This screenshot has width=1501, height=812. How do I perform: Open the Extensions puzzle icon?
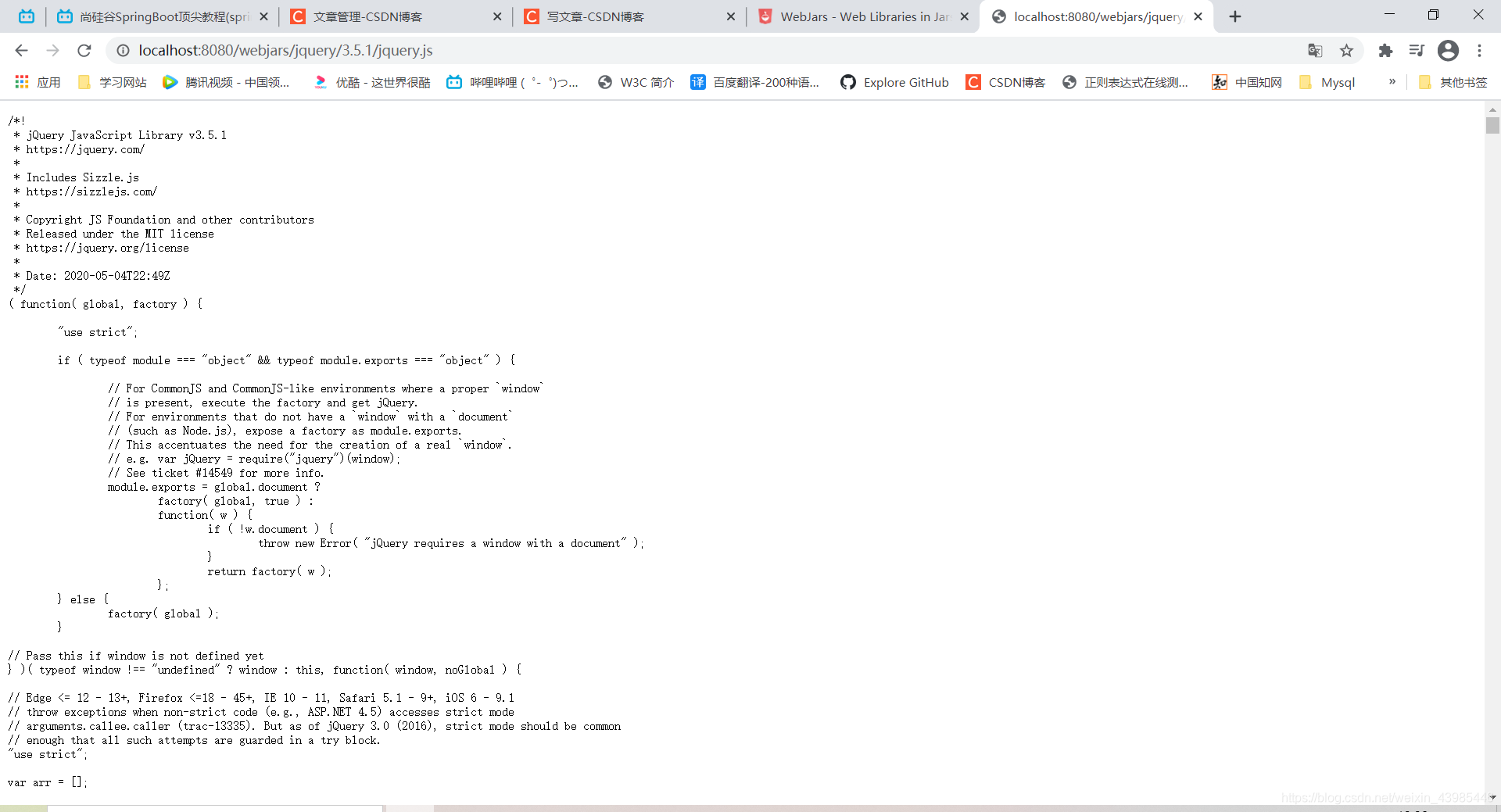pos(1385,51)
